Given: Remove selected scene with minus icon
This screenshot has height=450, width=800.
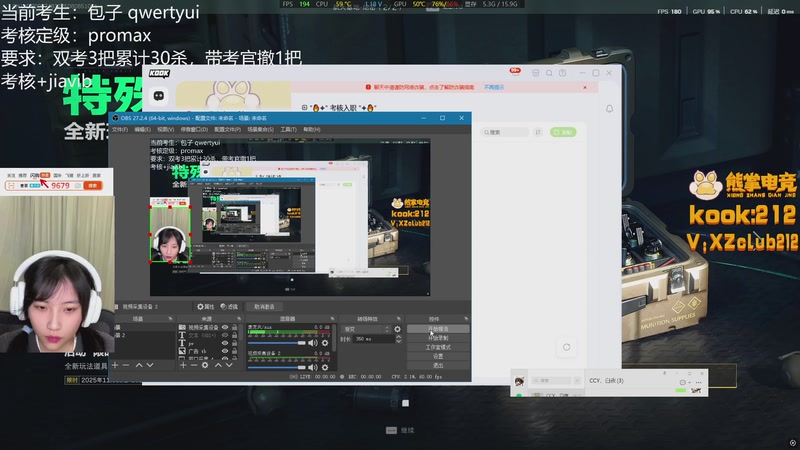Looking at the screenshot, I should 126,365.
